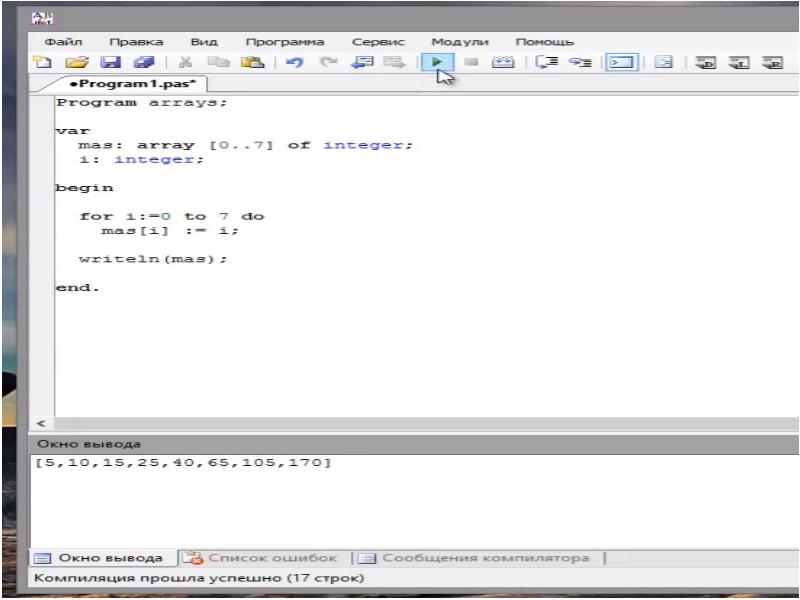This screenshot has height=600, width=800.
Task: Click the horizontal scrollbar left arrow
Action: point(40,424)
